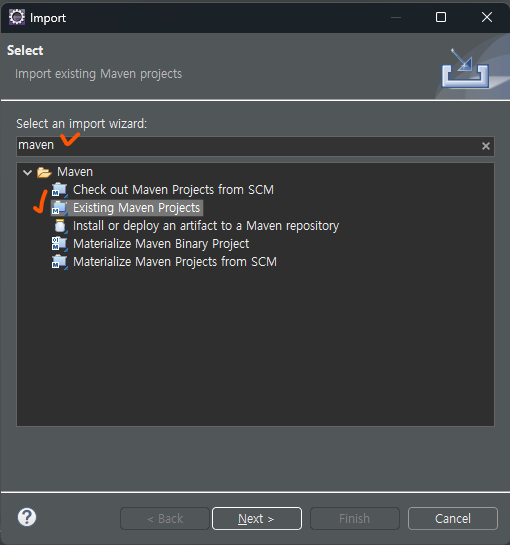Click the Maven folder icon
Viewport: 510px width, 545px height.
pyautogui.click(x=44, y=172)
